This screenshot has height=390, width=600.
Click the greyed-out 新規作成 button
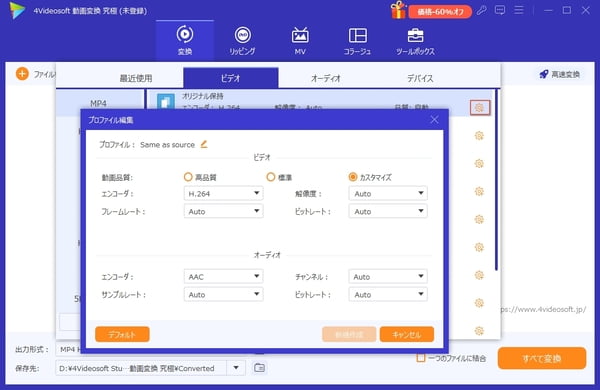click(x=349, y=335)
